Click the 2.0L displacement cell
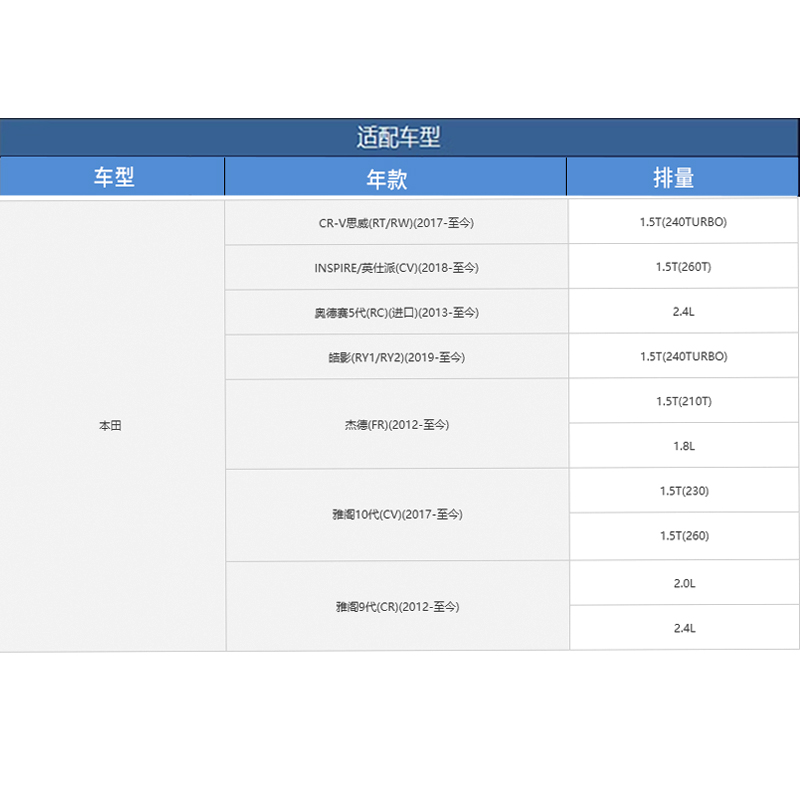 pyautogui.click(x=683, y=583)
